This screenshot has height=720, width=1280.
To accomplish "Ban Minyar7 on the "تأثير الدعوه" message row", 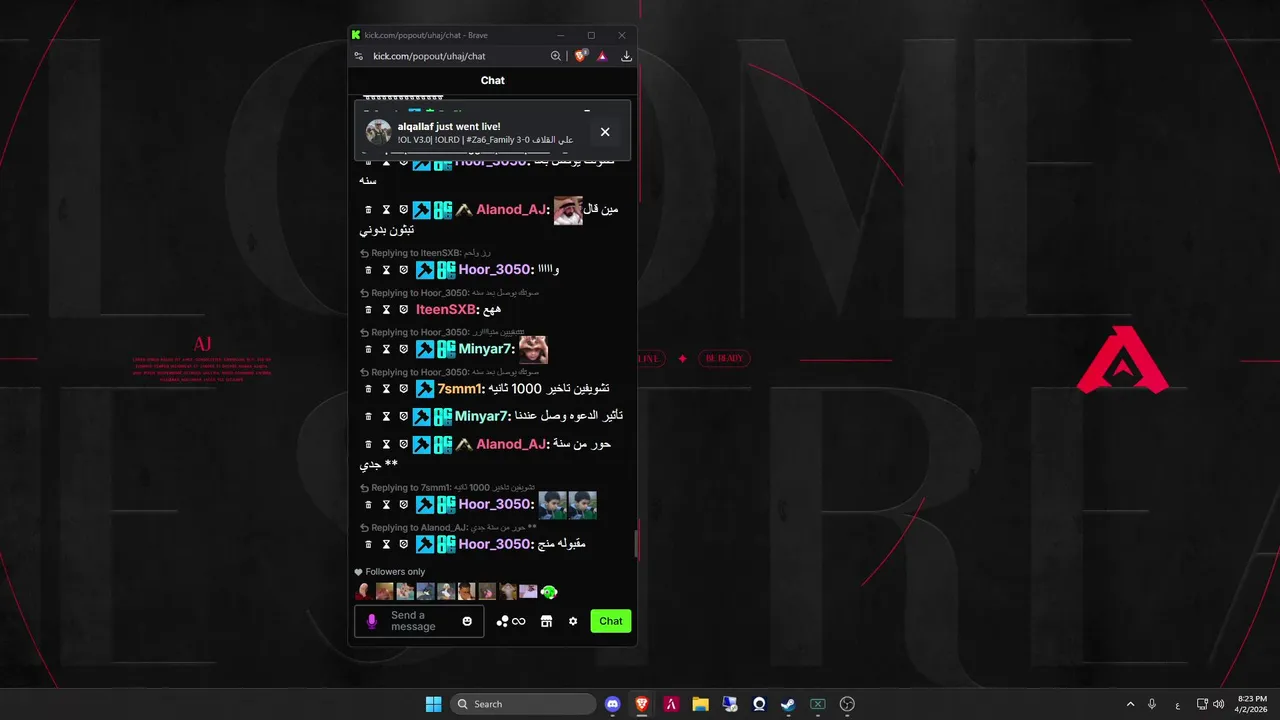I will (x=404, y=416).
